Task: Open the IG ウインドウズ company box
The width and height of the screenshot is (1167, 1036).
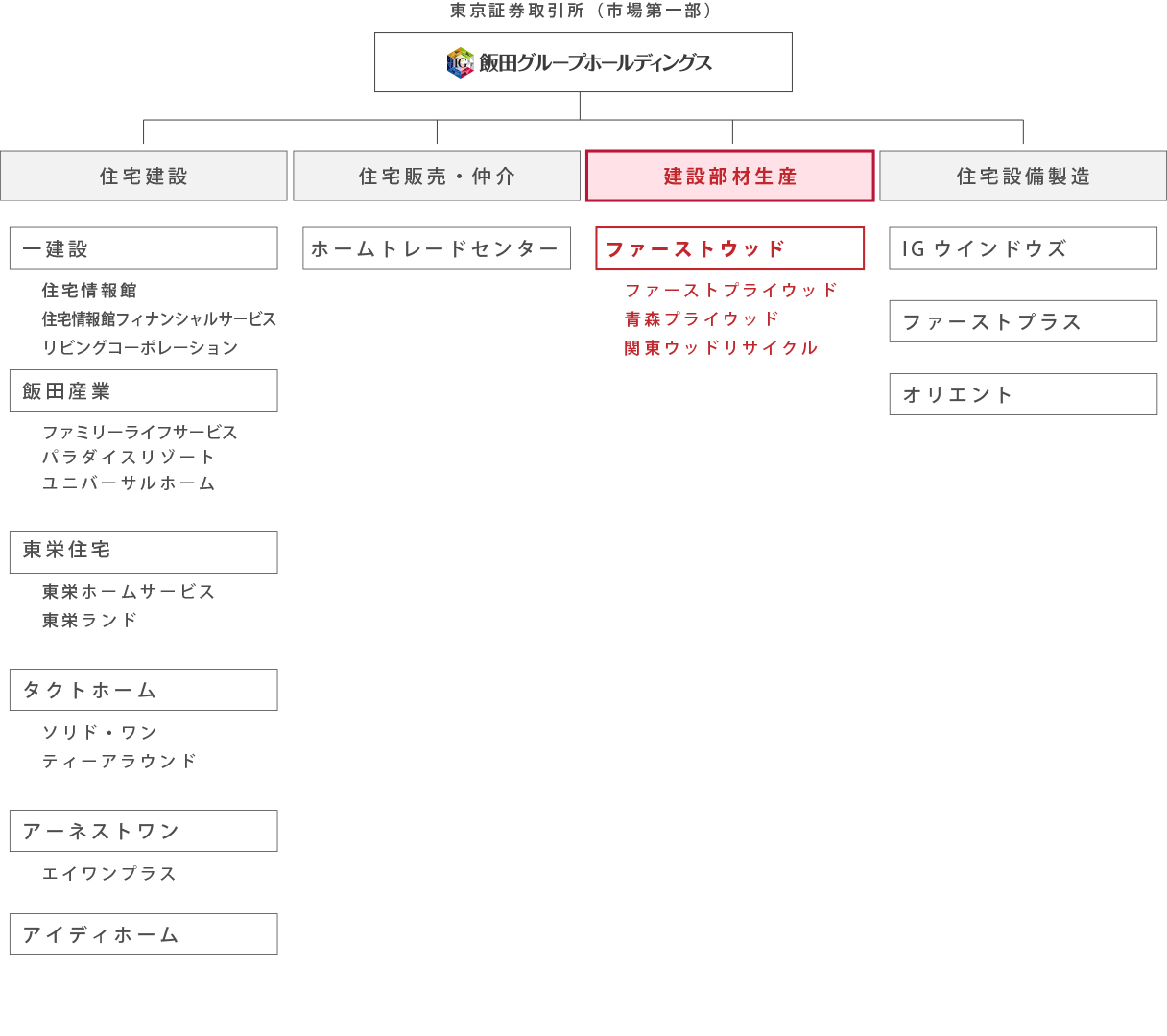Action: pos(1023,248)
